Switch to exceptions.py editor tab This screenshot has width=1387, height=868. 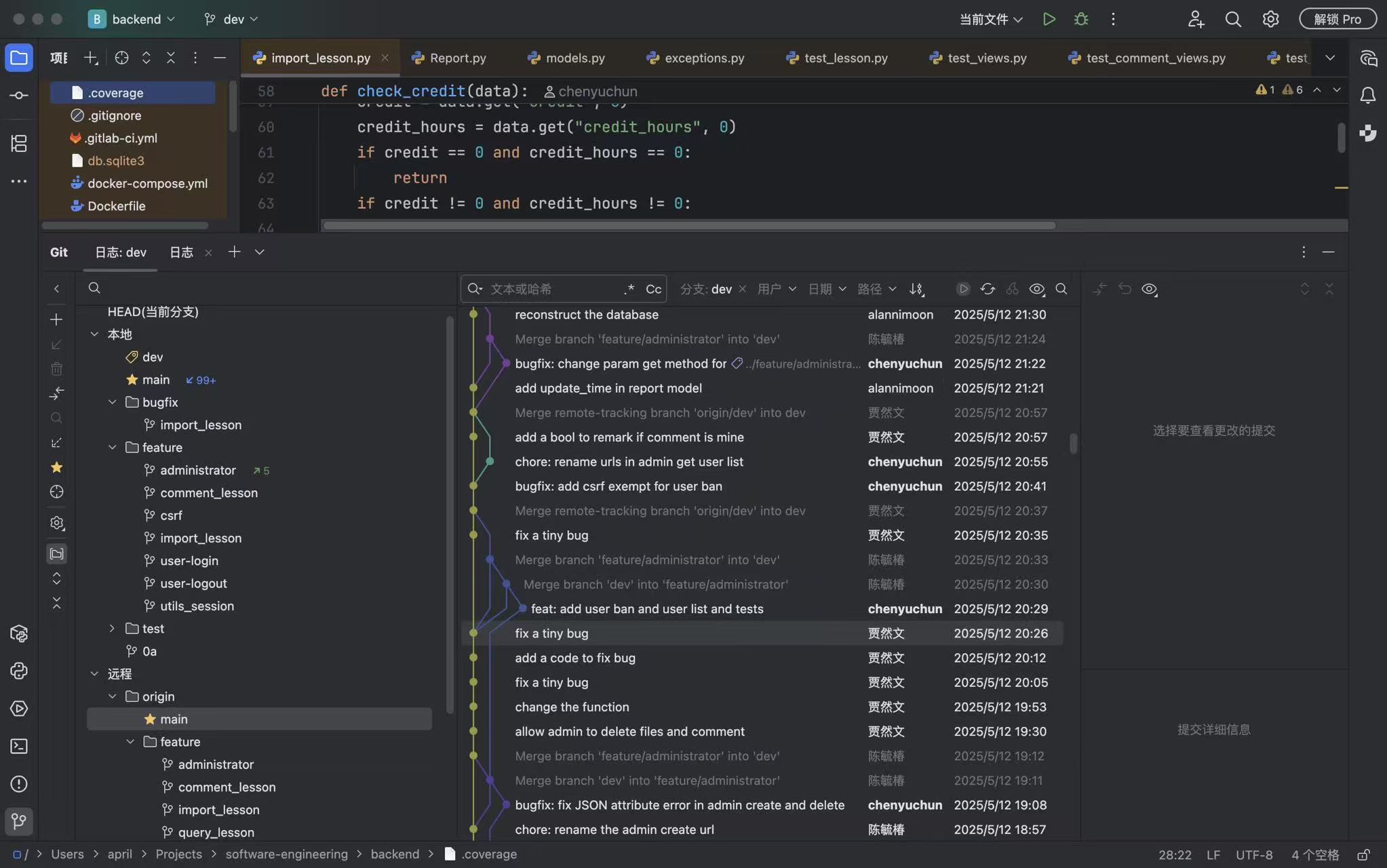pos(695,58)
